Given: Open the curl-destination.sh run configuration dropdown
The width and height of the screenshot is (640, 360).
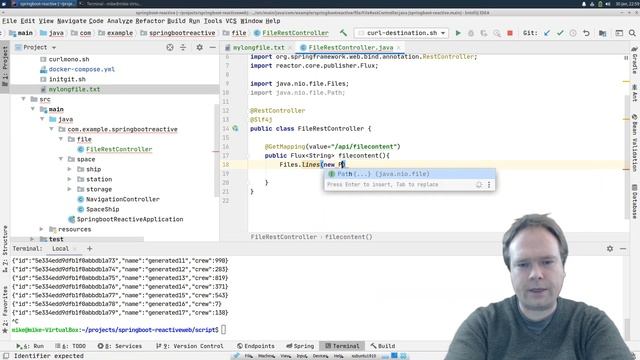Looking at the screenshot, I should [x=401, y=33].
